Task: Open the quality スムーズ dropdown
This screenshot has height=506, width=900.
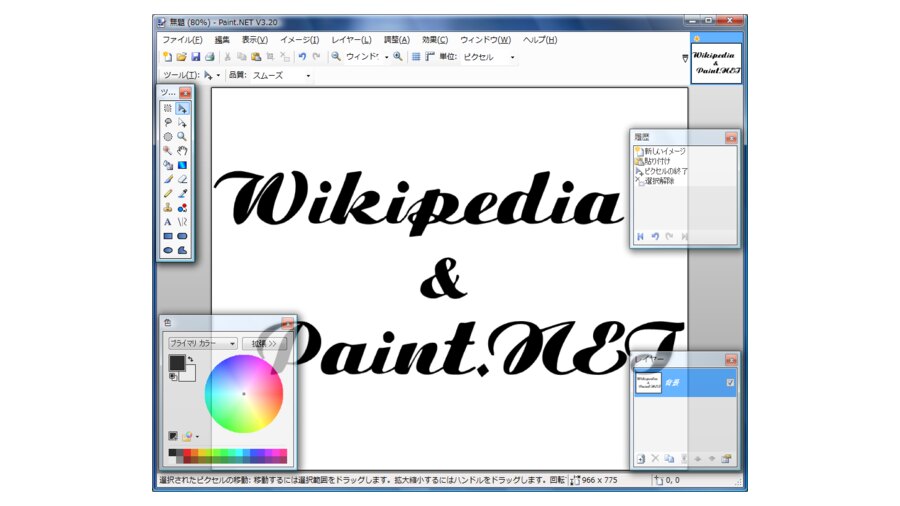Action: click(281, 76)
